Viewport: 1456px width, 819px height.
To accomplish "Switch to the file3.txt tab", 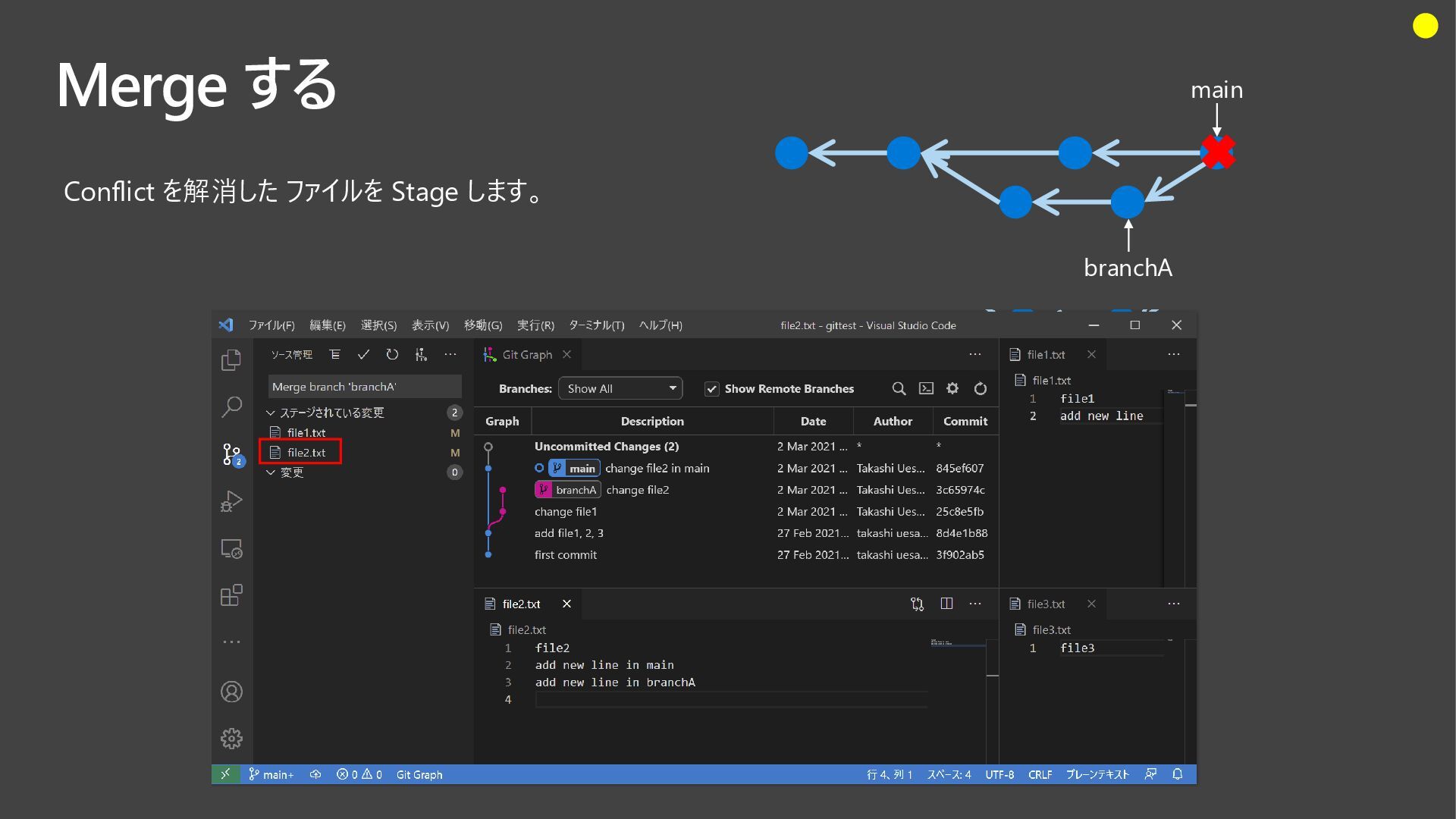I will coord(1046,604).
